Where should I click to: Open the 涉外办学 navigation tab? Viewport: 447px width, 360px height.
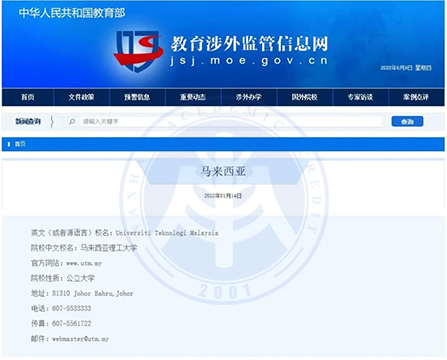point(249,97)
